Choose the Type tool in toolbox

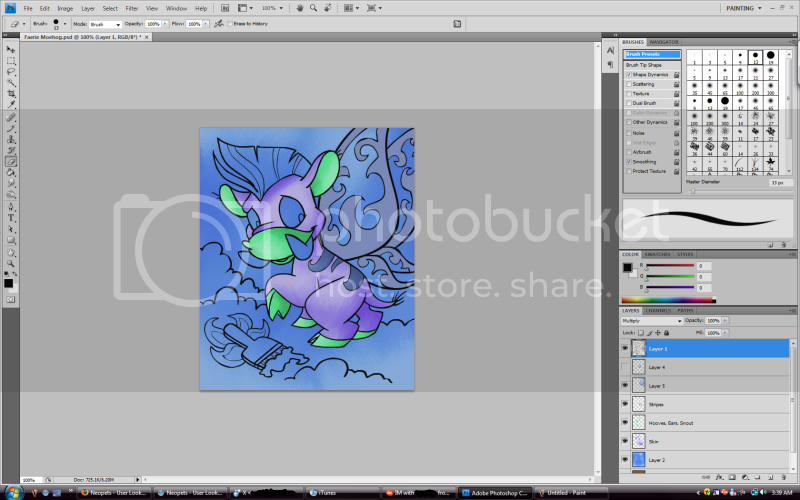11,217
